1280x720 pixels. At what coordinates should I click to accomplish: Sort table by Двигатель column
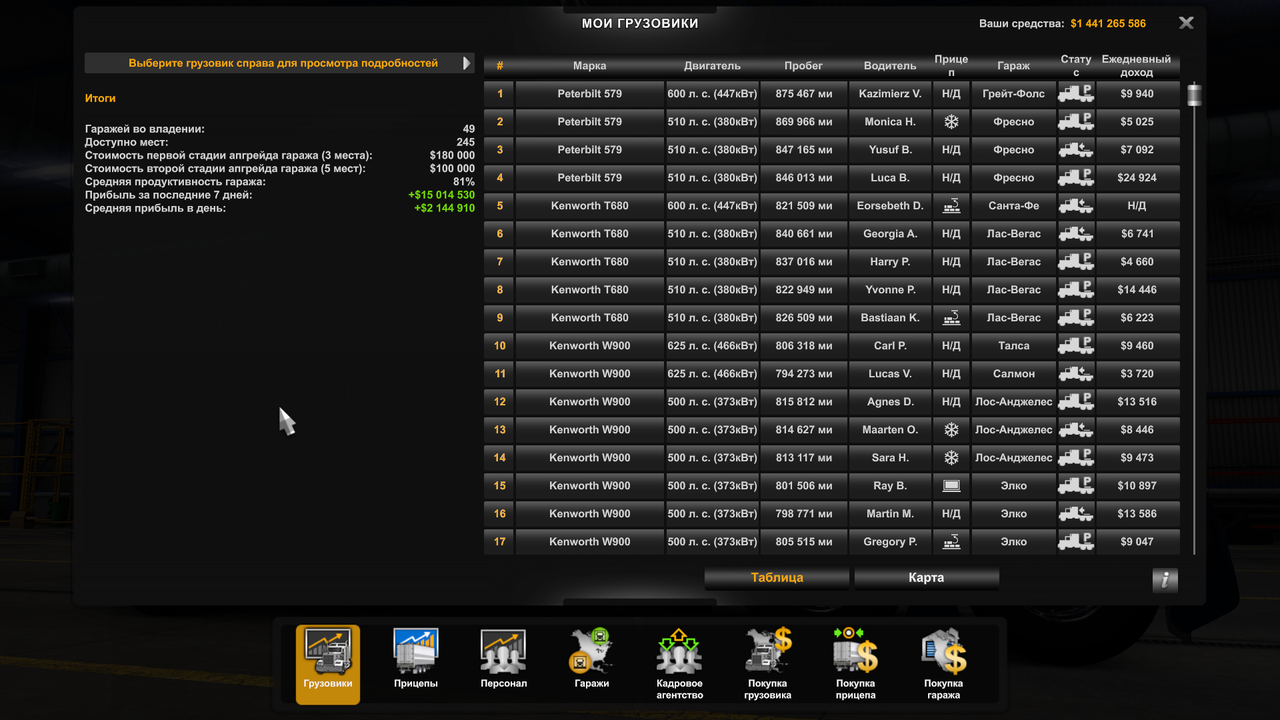pyautogui.click(x=712, y=66)
